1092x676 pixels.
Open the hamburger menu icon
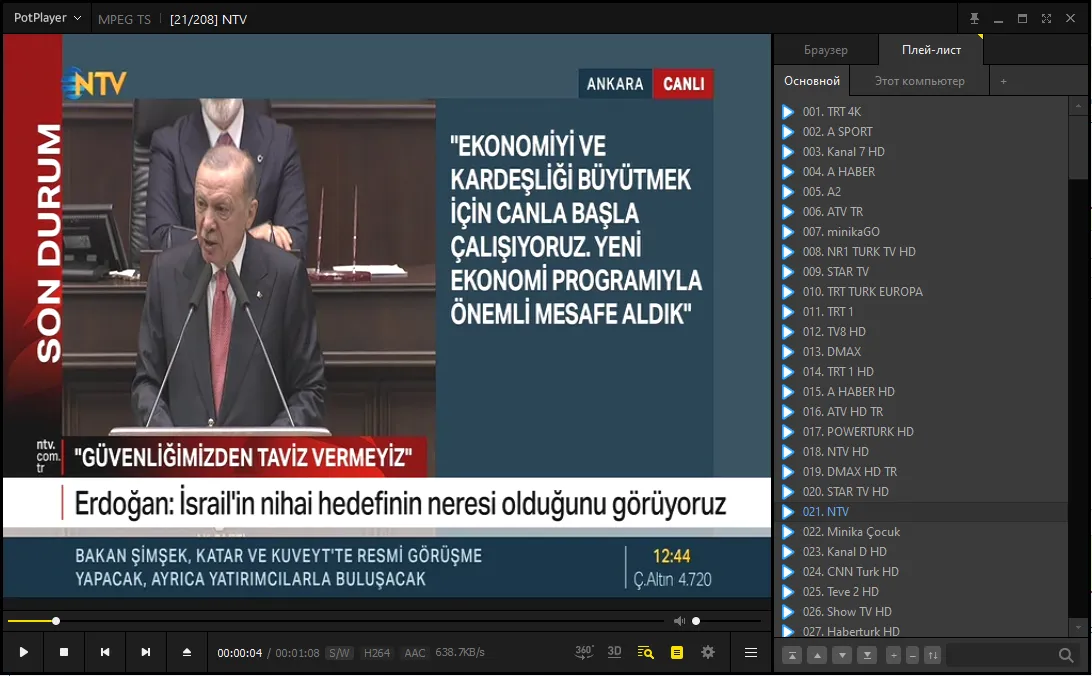click(751, 652)
